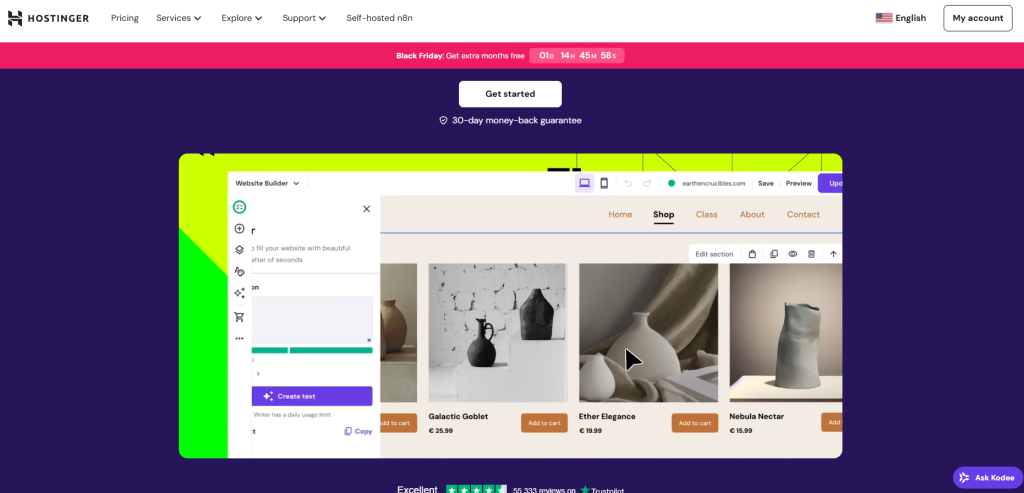Click the Copy link in the panel

[359, 432]
